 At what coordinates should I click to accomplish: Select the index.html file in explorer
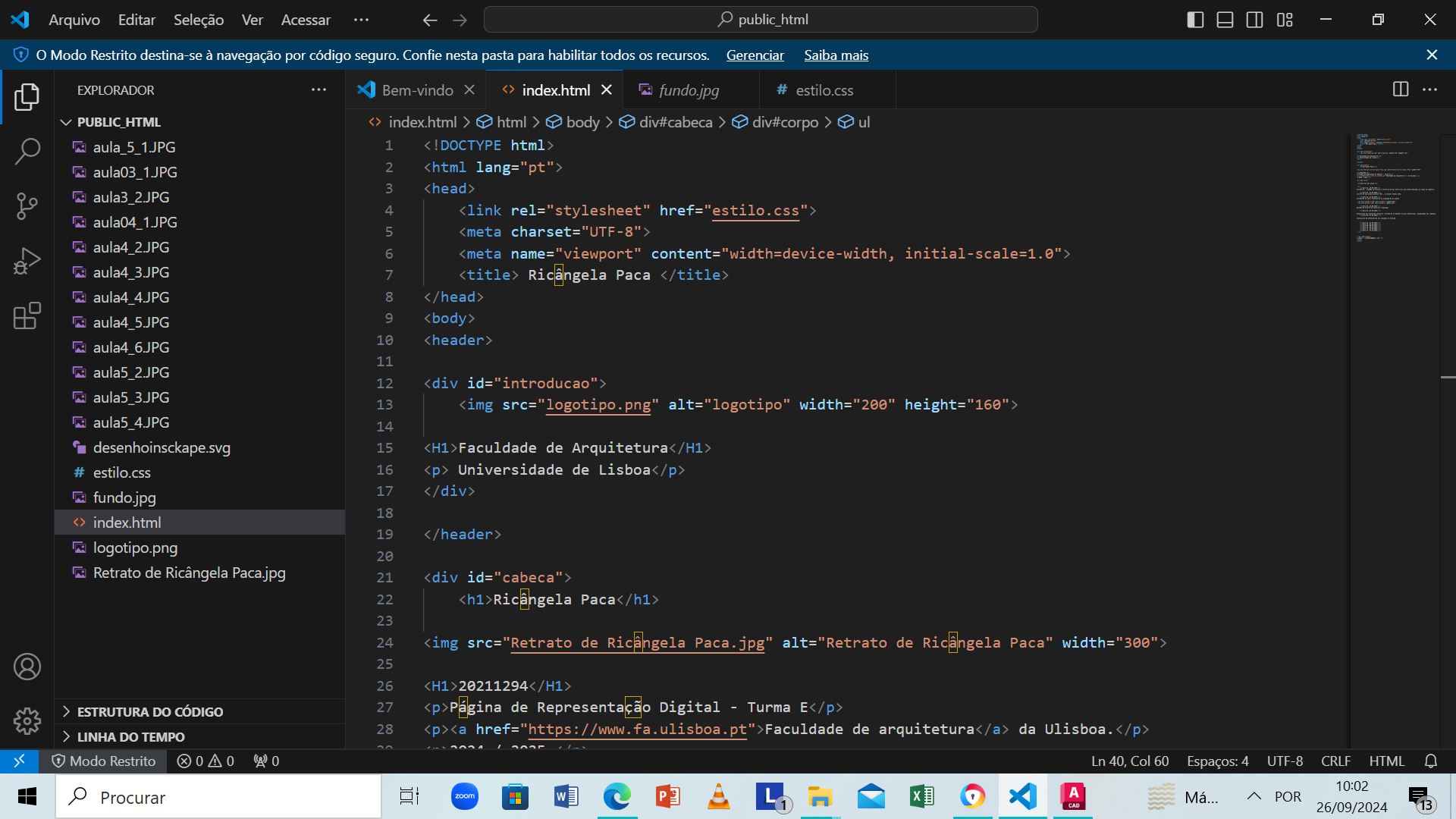(x=126, y=522)
